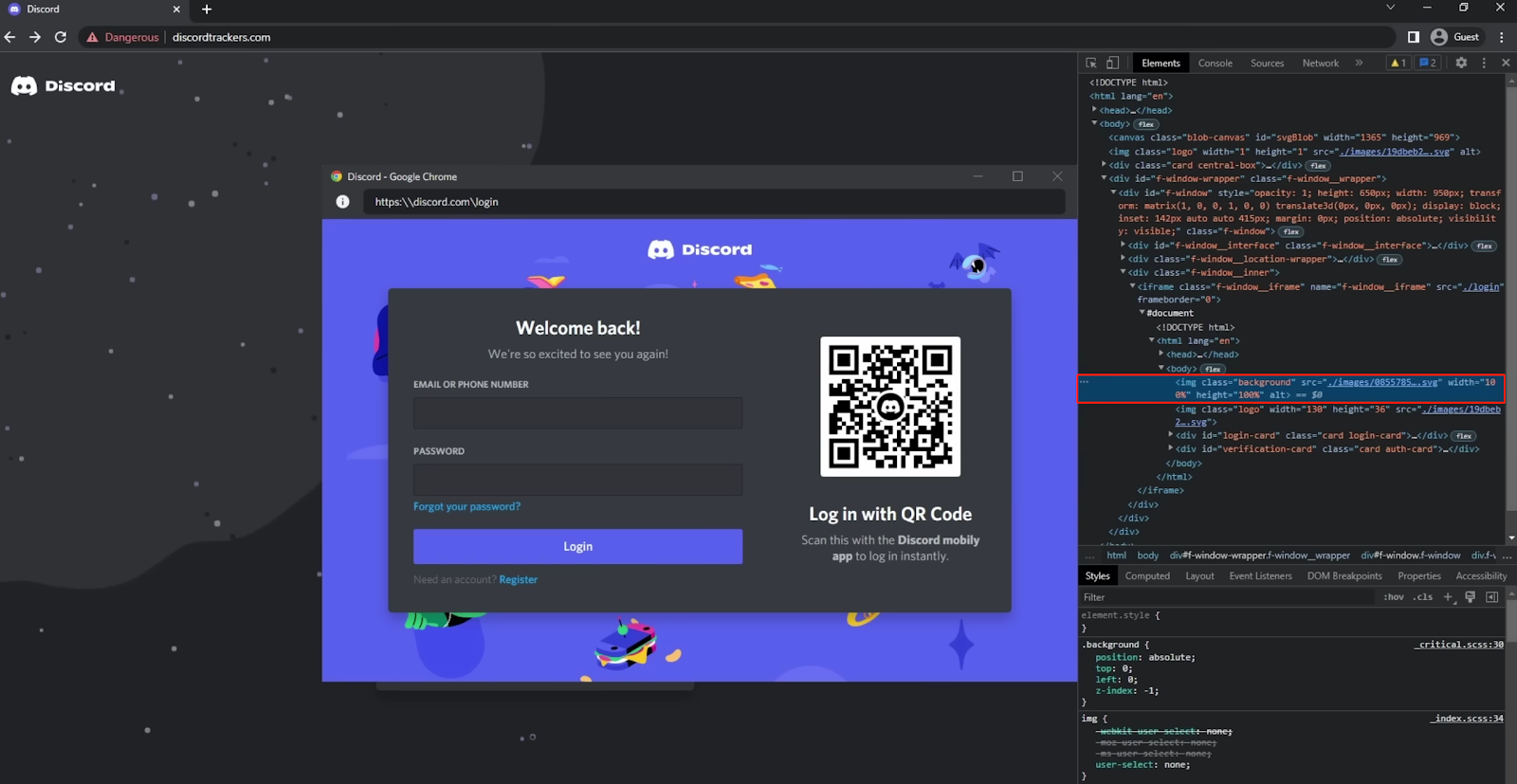
Task: Open a new tab with plus icon
Action: [207, 9]
